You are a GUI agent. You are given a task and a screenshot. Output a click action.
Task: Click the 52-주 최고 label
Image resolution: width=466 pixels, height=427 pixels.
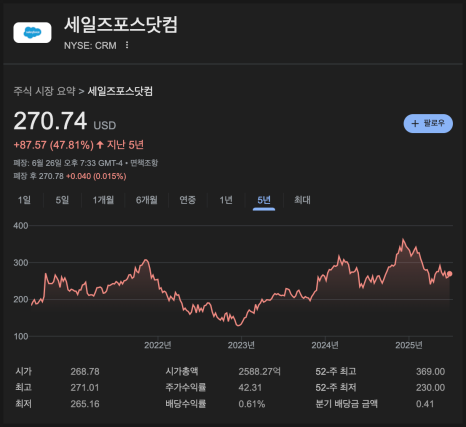(336, 371)
